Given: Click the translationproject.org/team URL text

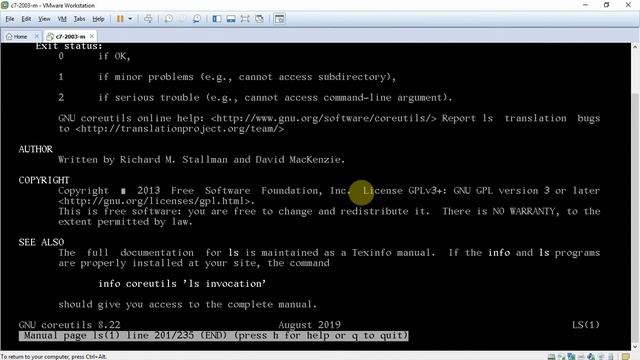Looking at the screenshot, I should [180, 129].
